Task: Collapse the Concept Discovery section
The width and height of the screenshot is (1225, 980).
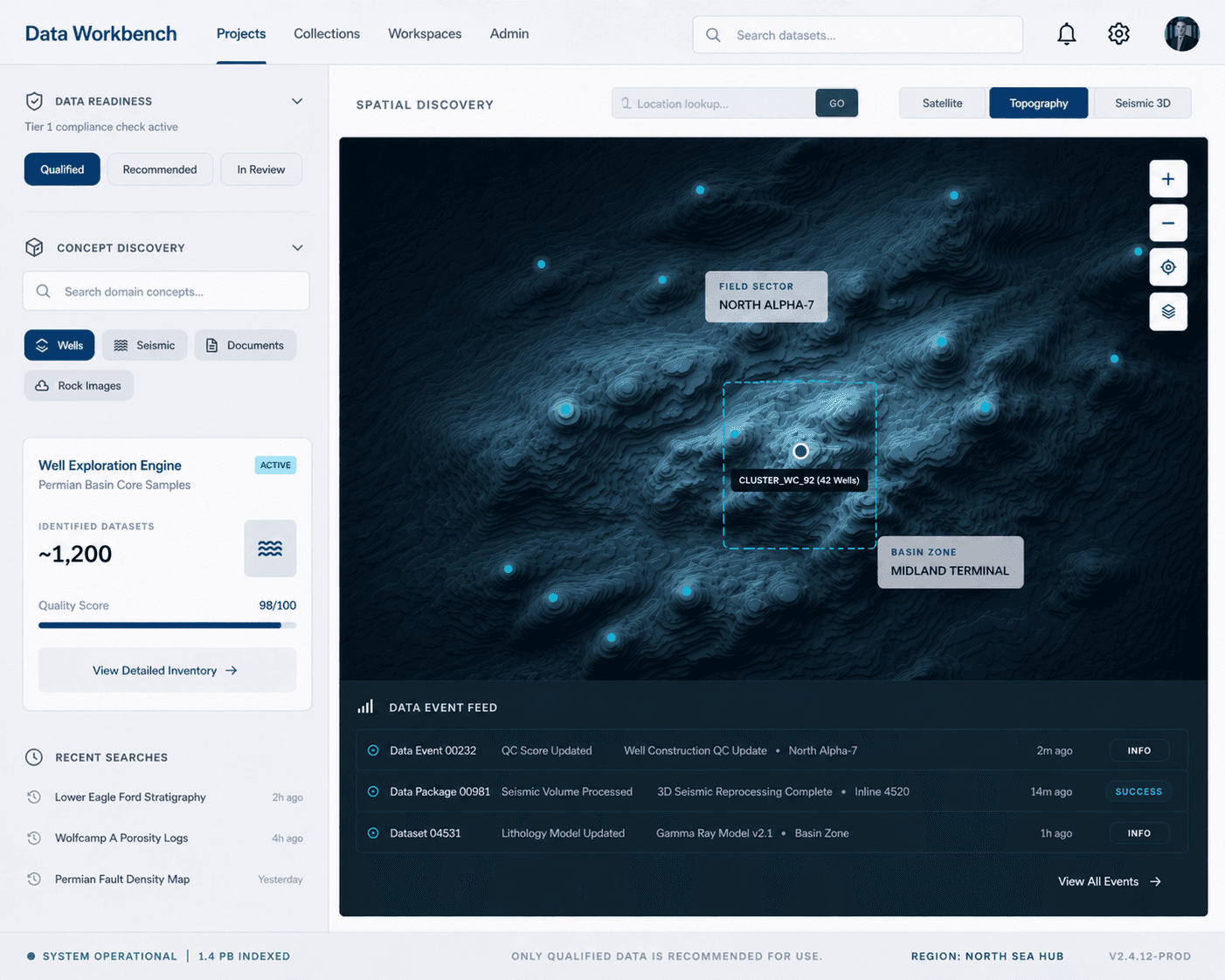Action: tap(297, 248)
